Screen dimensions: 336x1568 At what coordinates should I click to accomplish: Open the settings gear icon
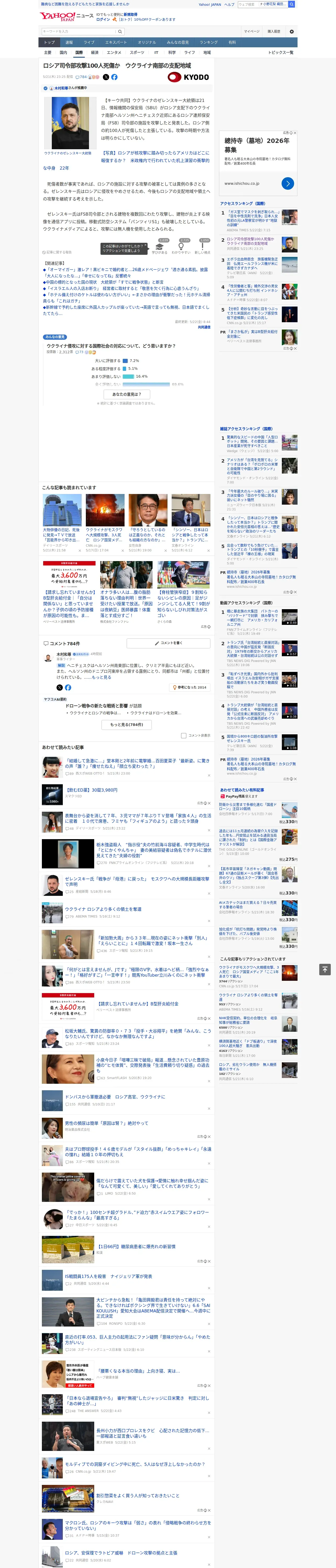tap(292, 32)
